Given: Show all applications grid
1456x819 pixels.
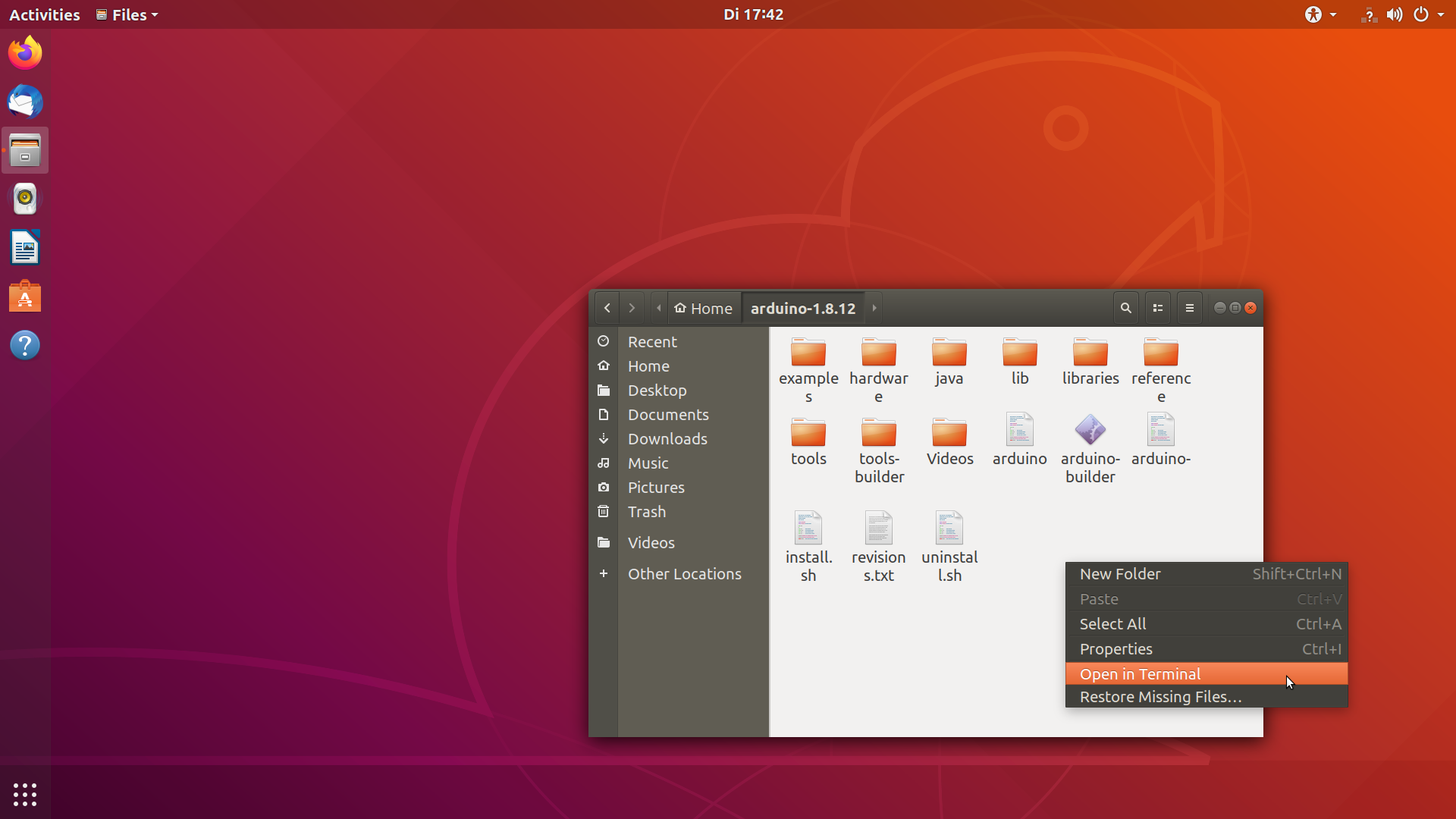Looking at the screenshot, I should coord(25,794).
